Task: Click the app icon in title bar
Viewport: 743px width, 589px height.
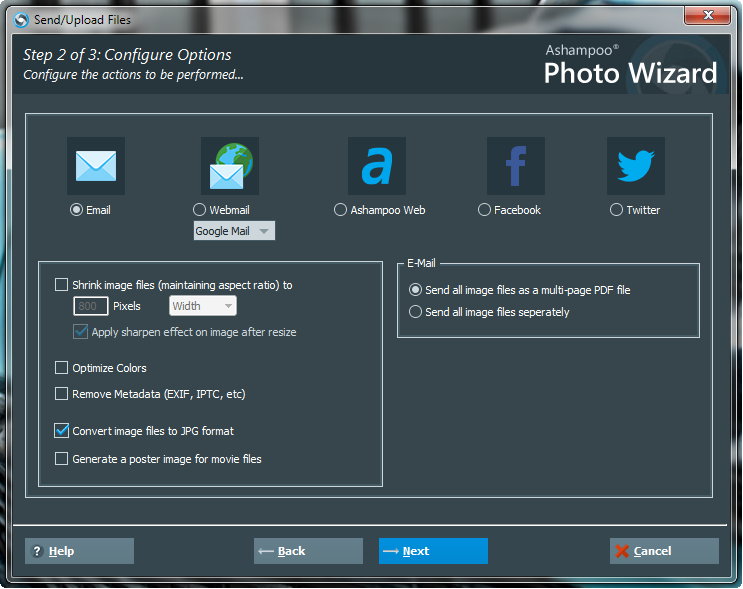Action: pos(21,19)
